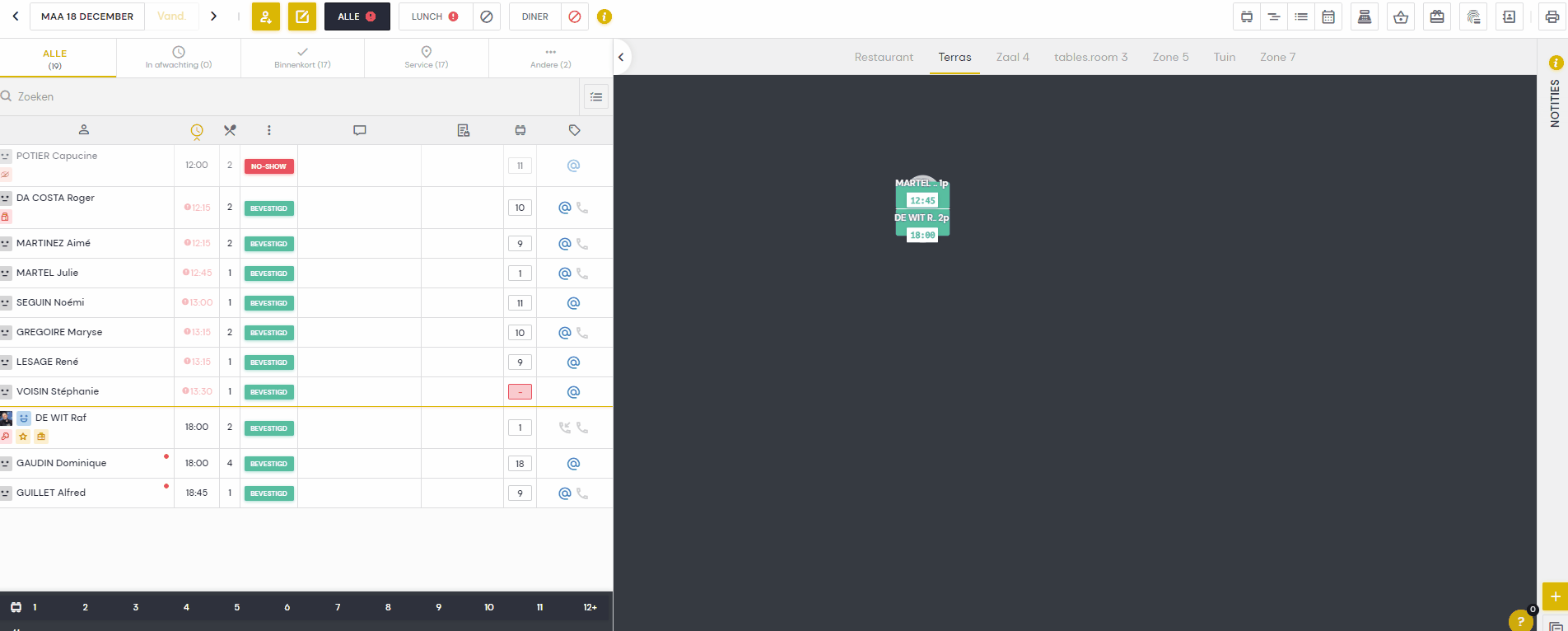Select the DINER shift filter
The image size is (1568, 631).
click(535, 16)
